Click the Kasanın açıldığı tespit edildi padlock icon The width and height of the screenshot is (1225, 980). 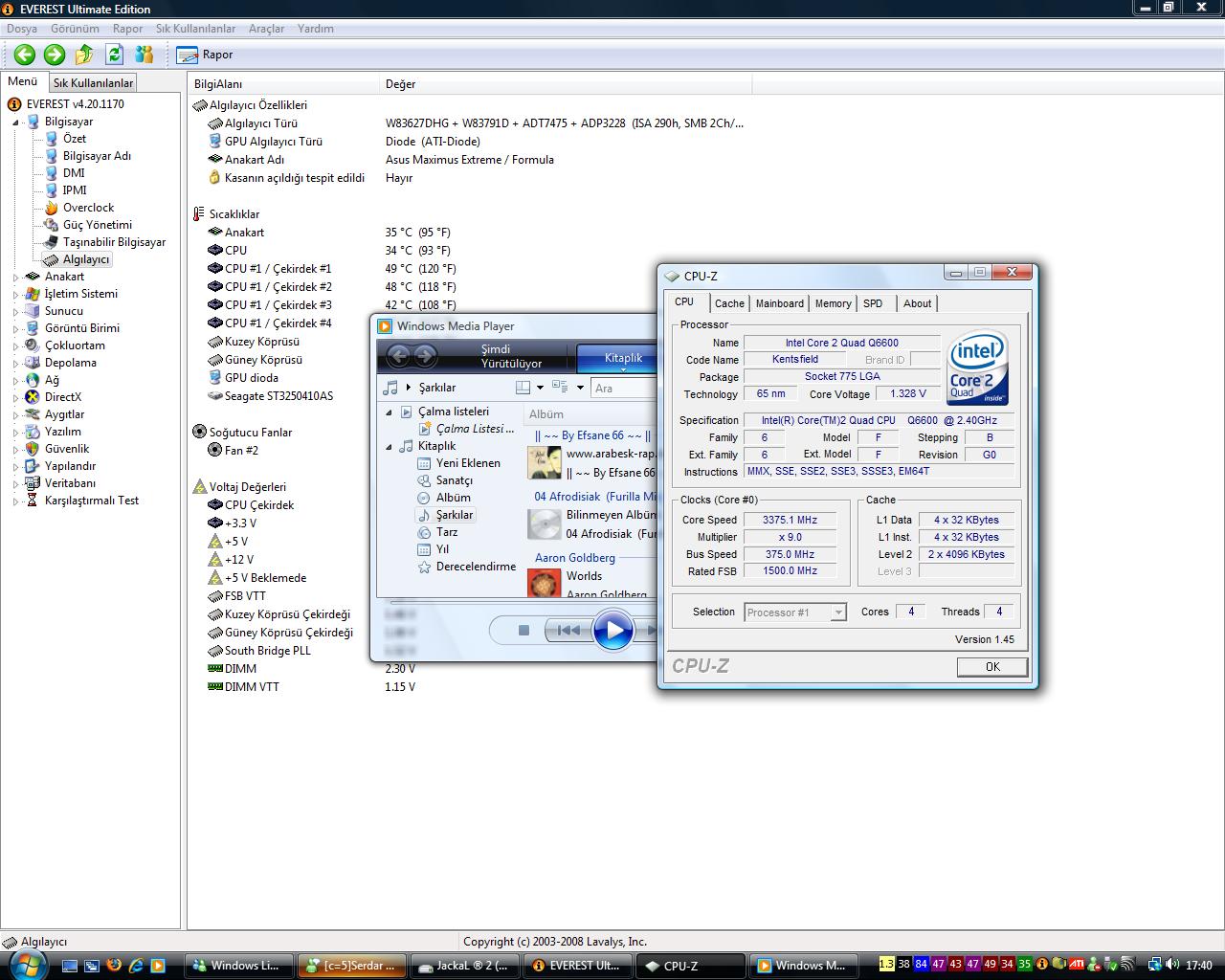(x=215, y=178)
